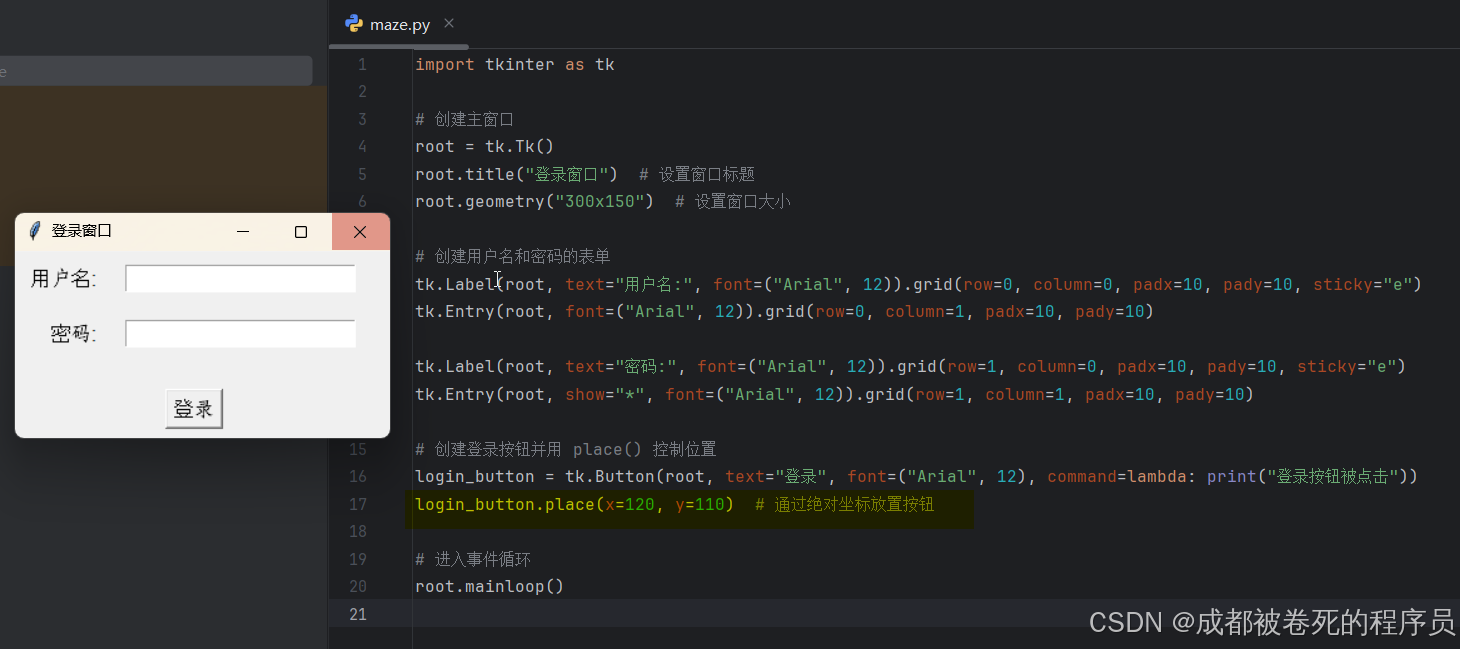Click the 登录 button in login window

coord(194,408)
